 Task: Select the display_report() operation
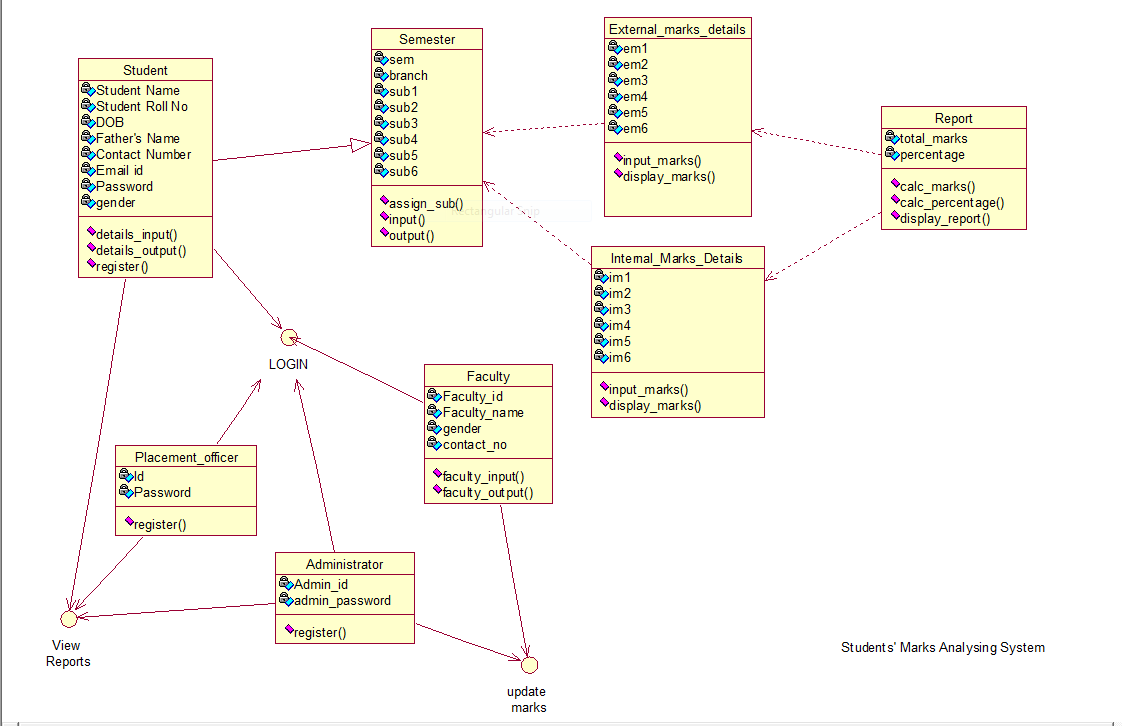[945, 219]
